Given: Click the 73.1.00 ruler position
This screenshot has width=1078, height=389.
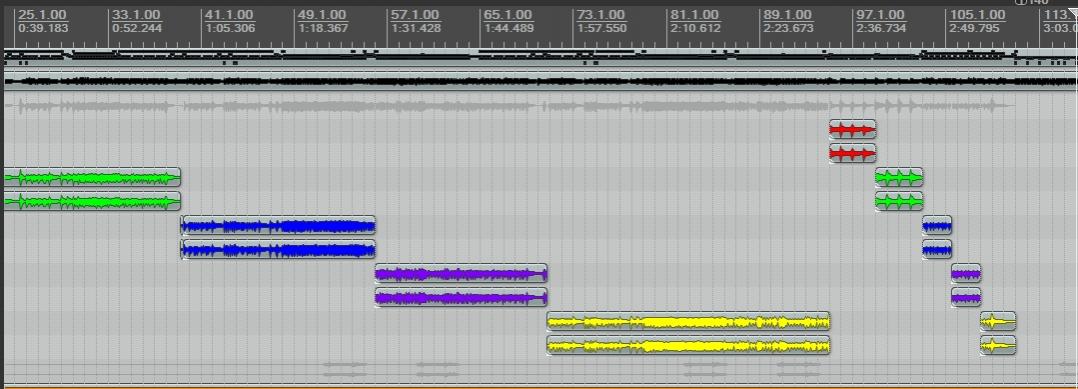Looking at the screenshot, I should pos(601,15).
